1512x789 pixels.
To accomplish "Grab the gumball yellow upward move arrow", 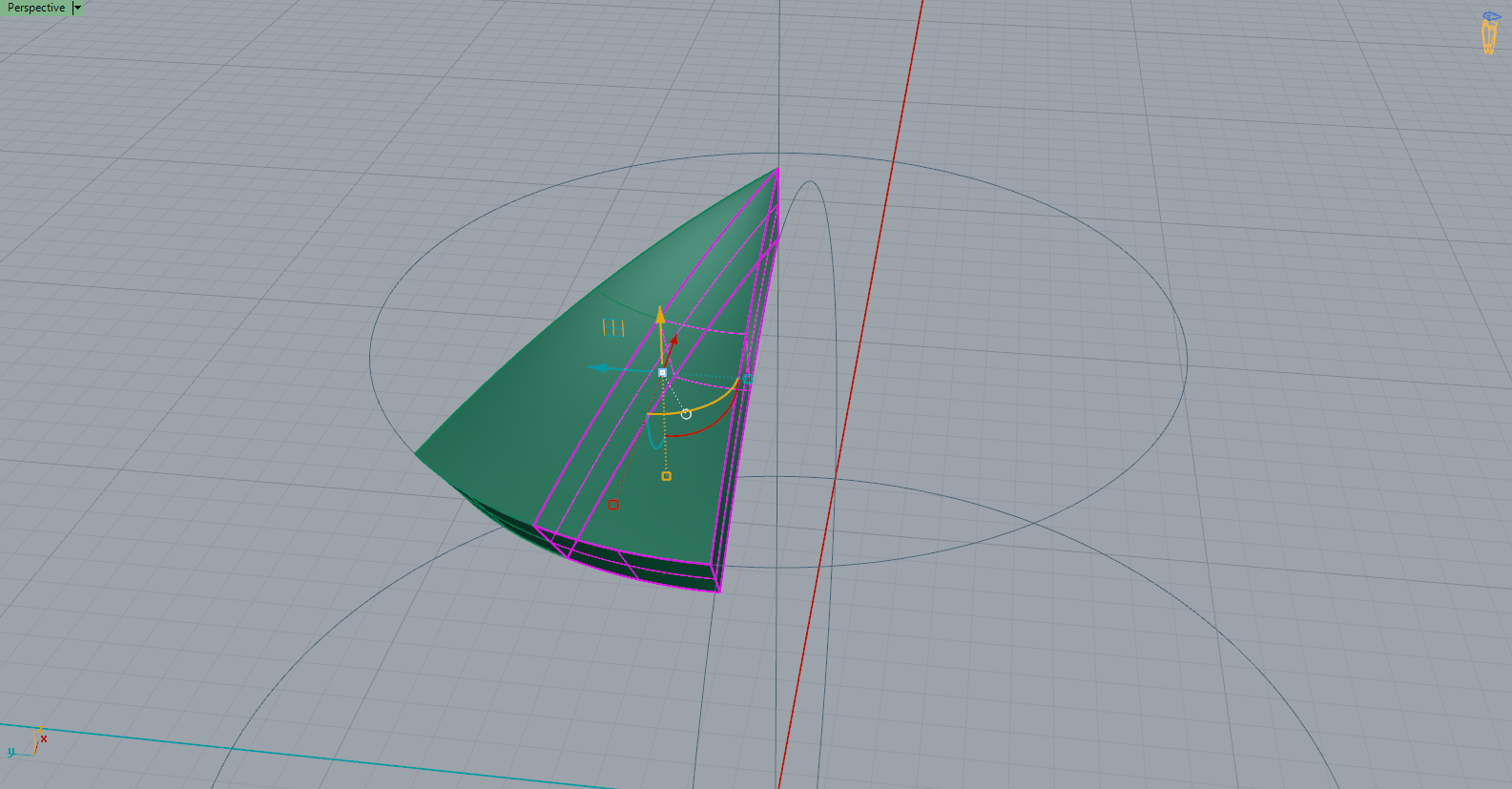I will 660,316.
